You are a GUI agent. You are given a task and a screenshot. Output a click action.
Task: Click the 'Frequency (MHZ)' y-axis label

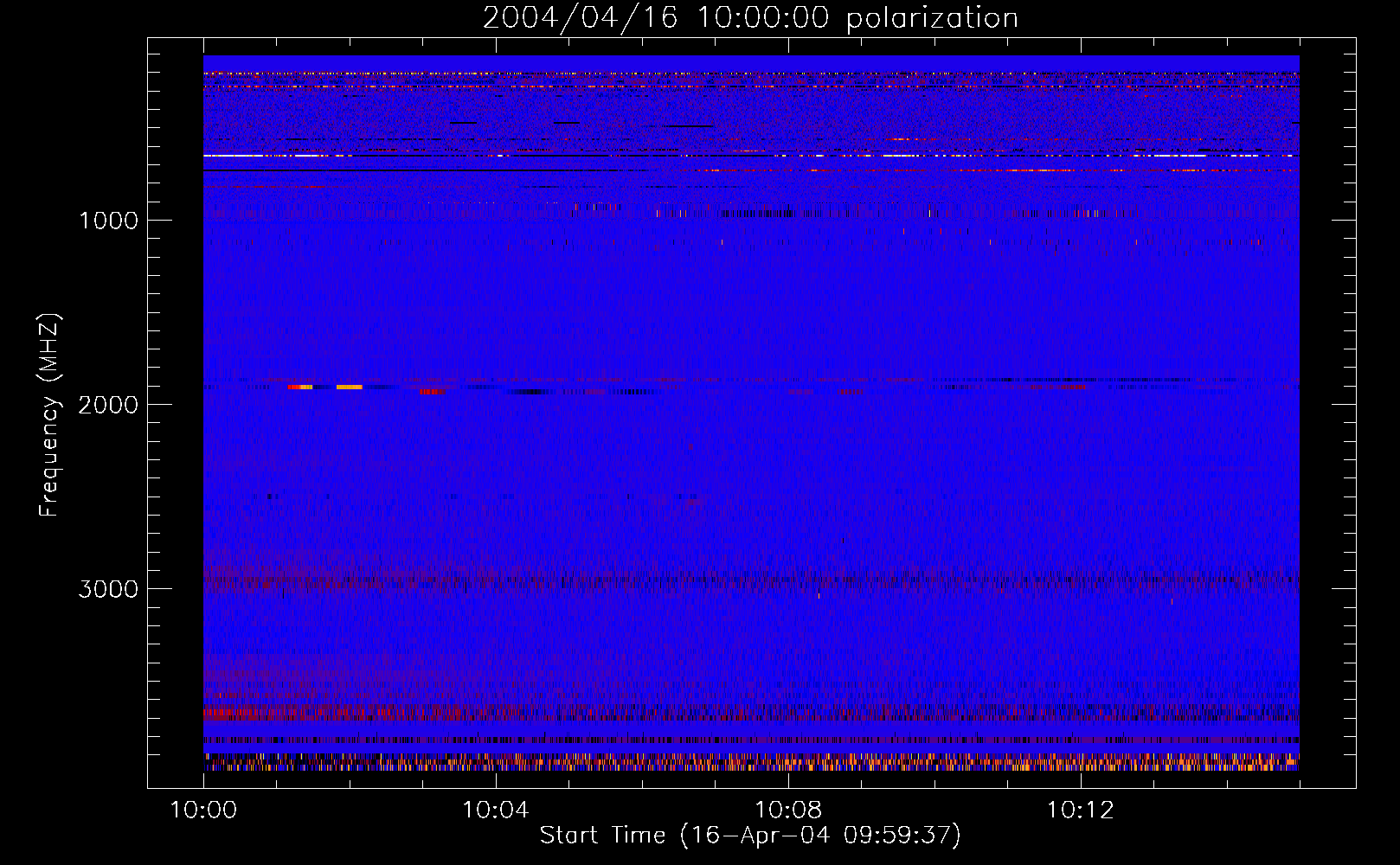click(x=49, y=414)
